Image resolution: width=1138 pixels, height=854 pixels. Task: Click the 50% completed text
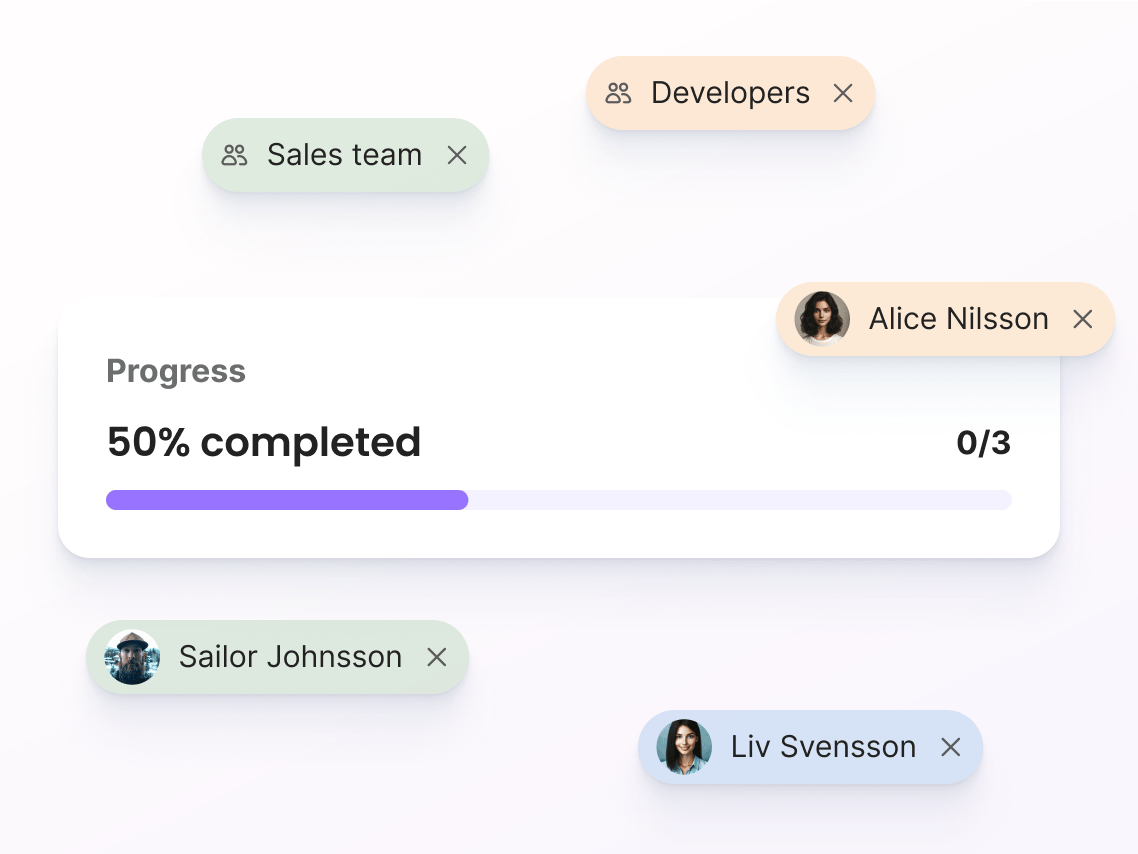[263, 442]
